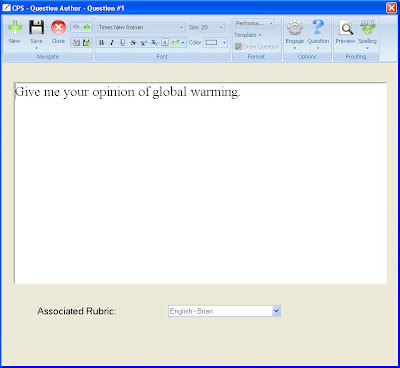Open Engage options with the gear icon
The width and height of the screenshot is (400, 368).
[x=295, y=28]
